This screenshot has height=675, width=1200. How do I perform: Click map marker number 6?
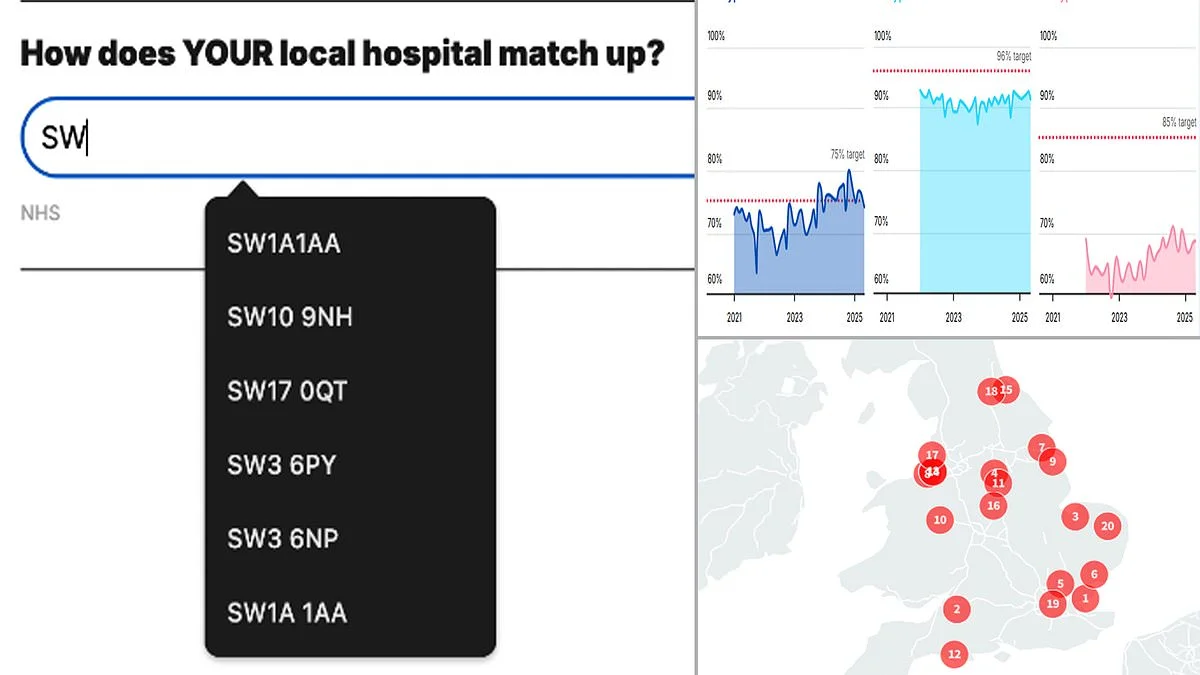coord(1094,574)
